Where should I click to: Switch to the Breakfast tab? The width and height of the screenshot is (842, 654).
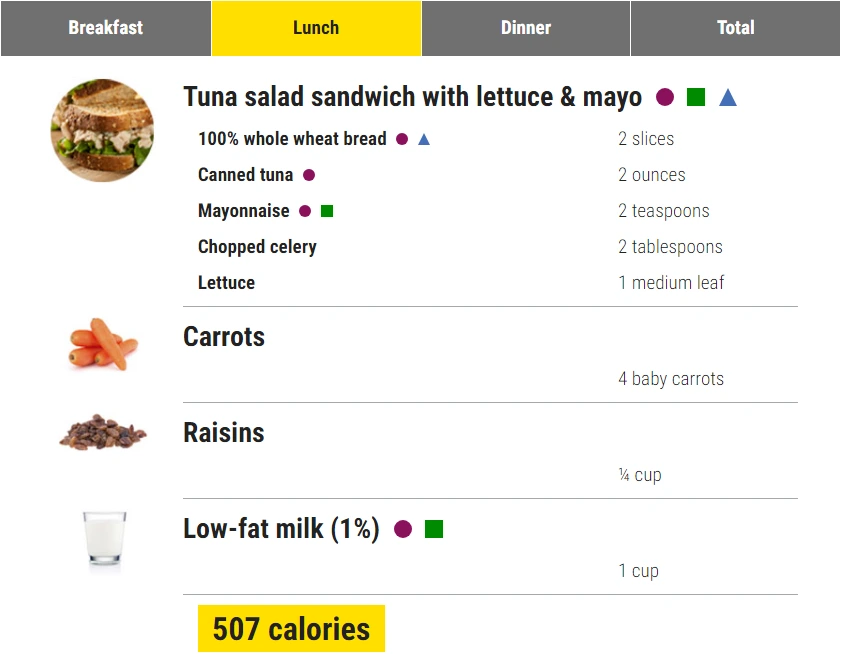pos(106,28)
